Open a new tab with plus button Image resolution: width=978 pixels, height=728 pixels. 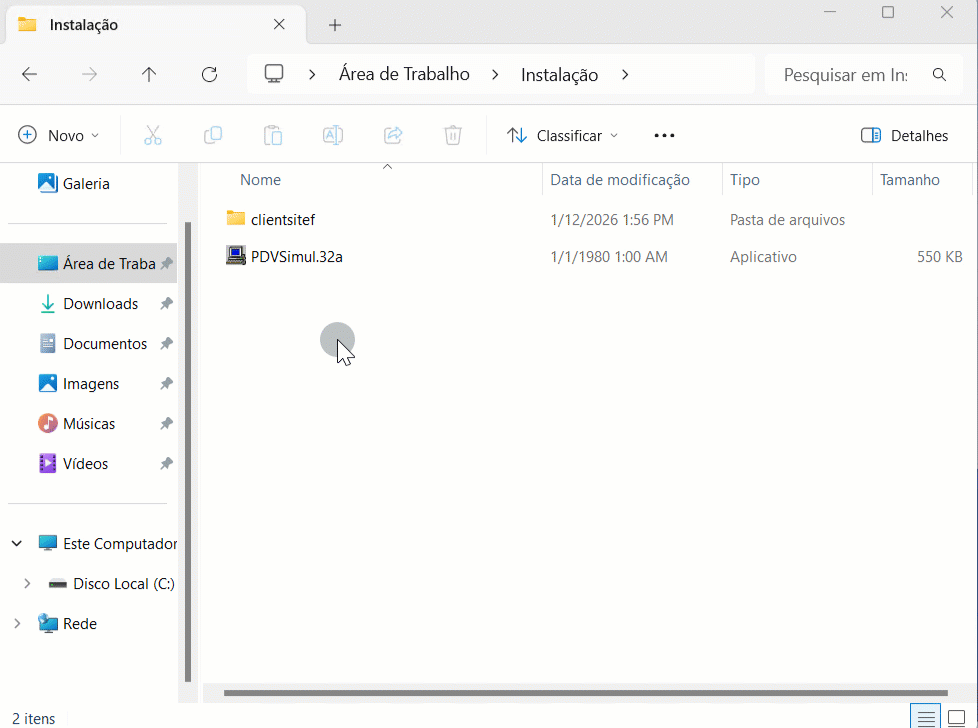coord(335,25)
